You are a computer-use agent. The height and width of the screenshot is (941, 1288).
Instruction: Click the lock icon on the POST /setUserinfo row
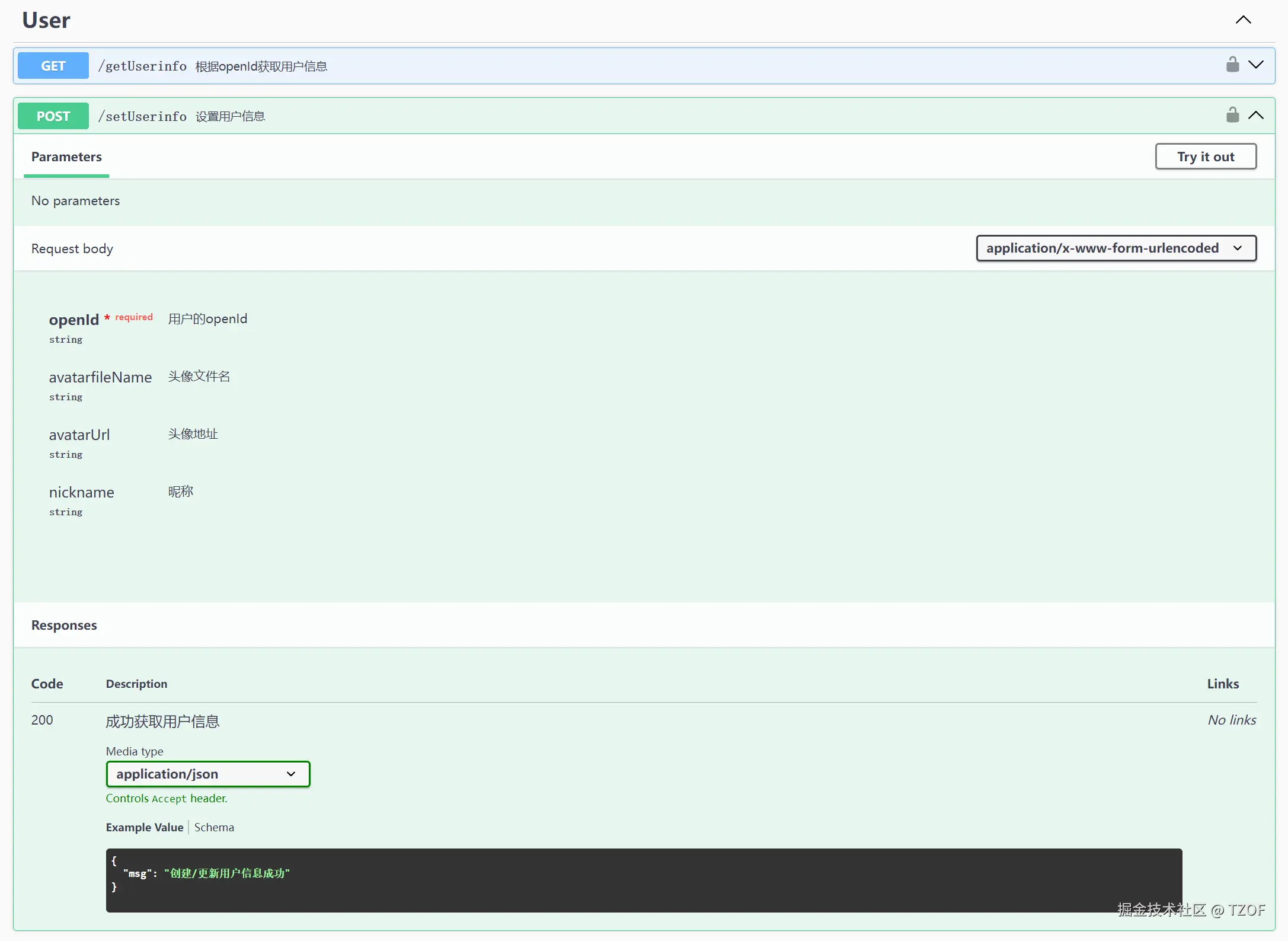[1232, 115]
